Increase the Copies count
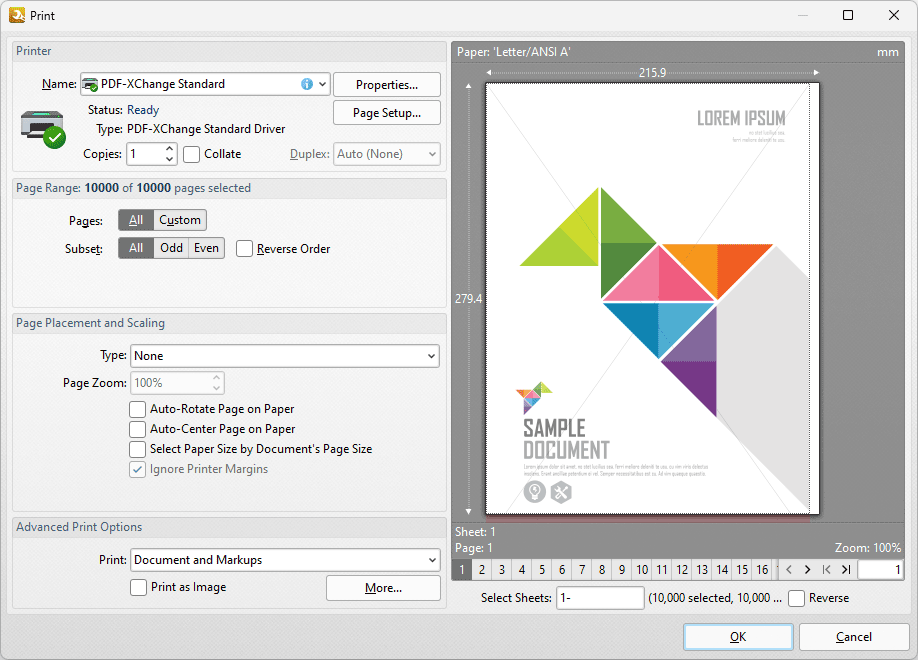The image size is (918, 660). 169,149
